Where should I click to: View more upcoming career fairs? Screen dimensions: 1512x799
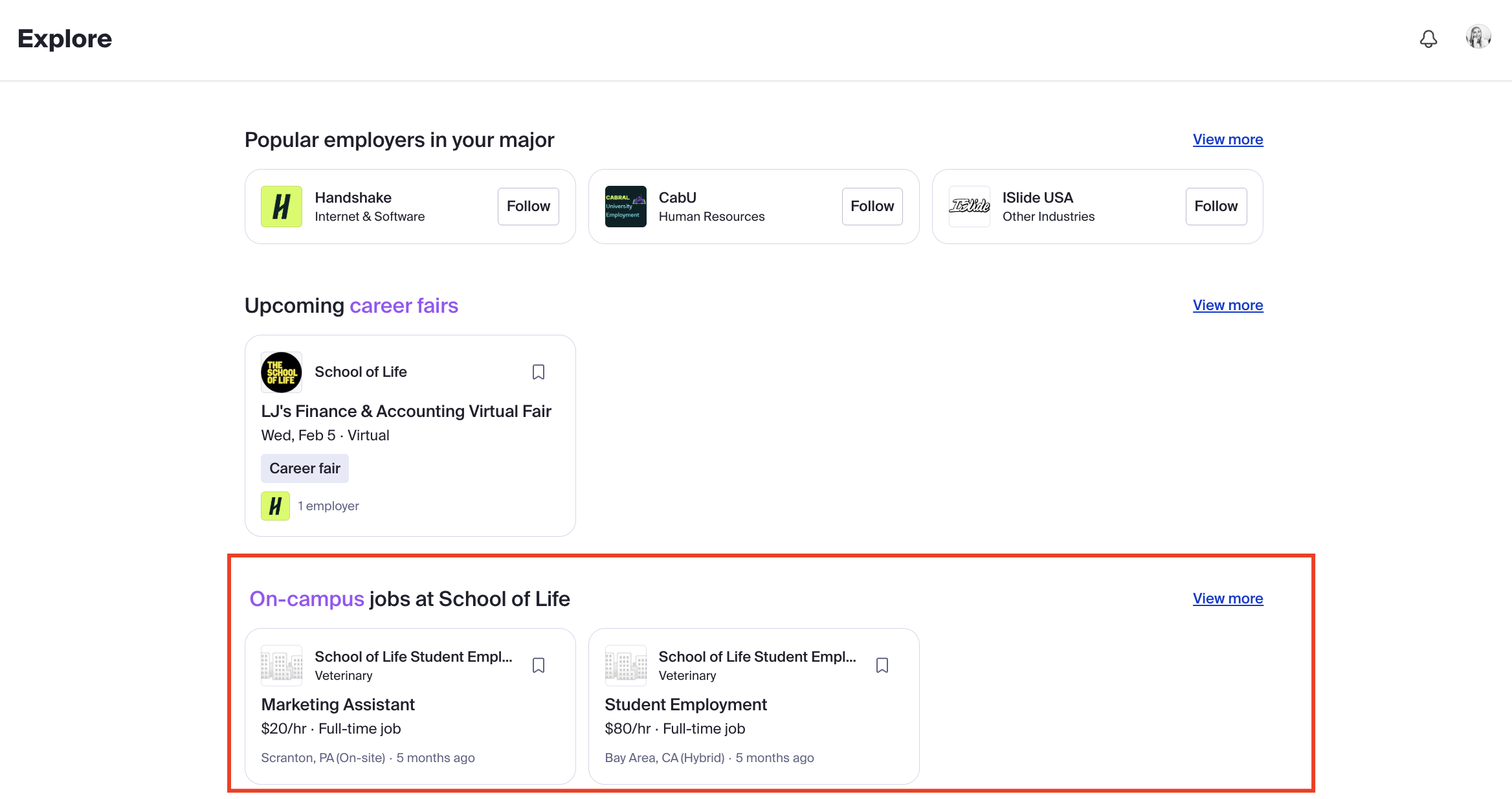(x=1227, y=306)
